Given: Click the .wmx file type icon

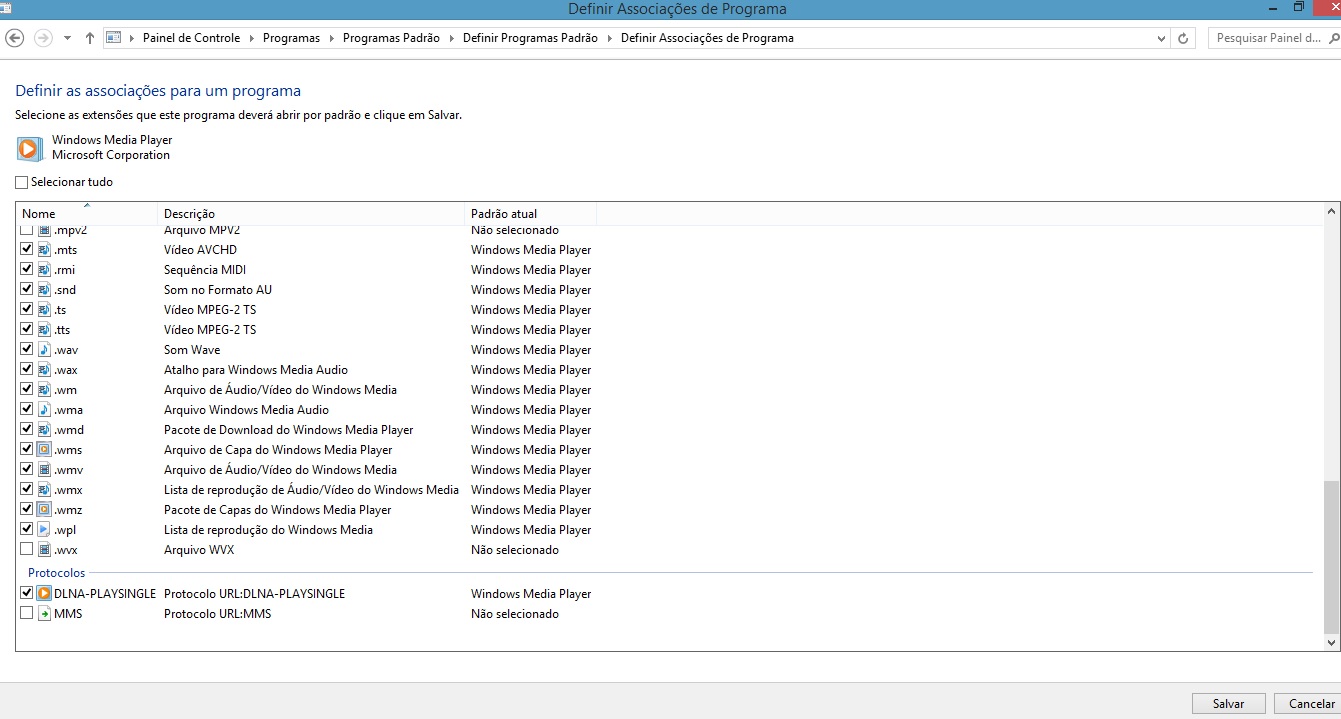Looking at the screenshot, I should (44, 490).
